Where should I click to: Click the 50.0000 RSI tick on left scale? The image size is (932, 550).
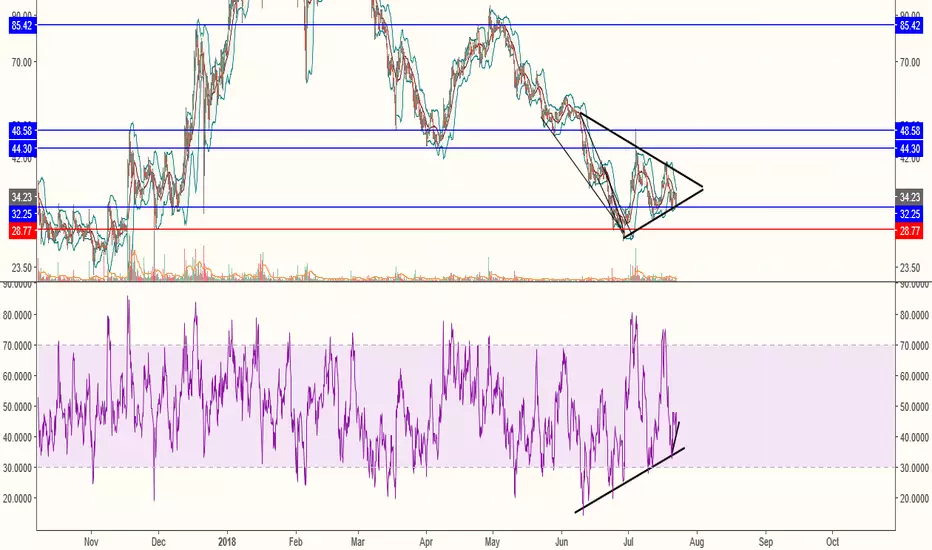(17, 407)
